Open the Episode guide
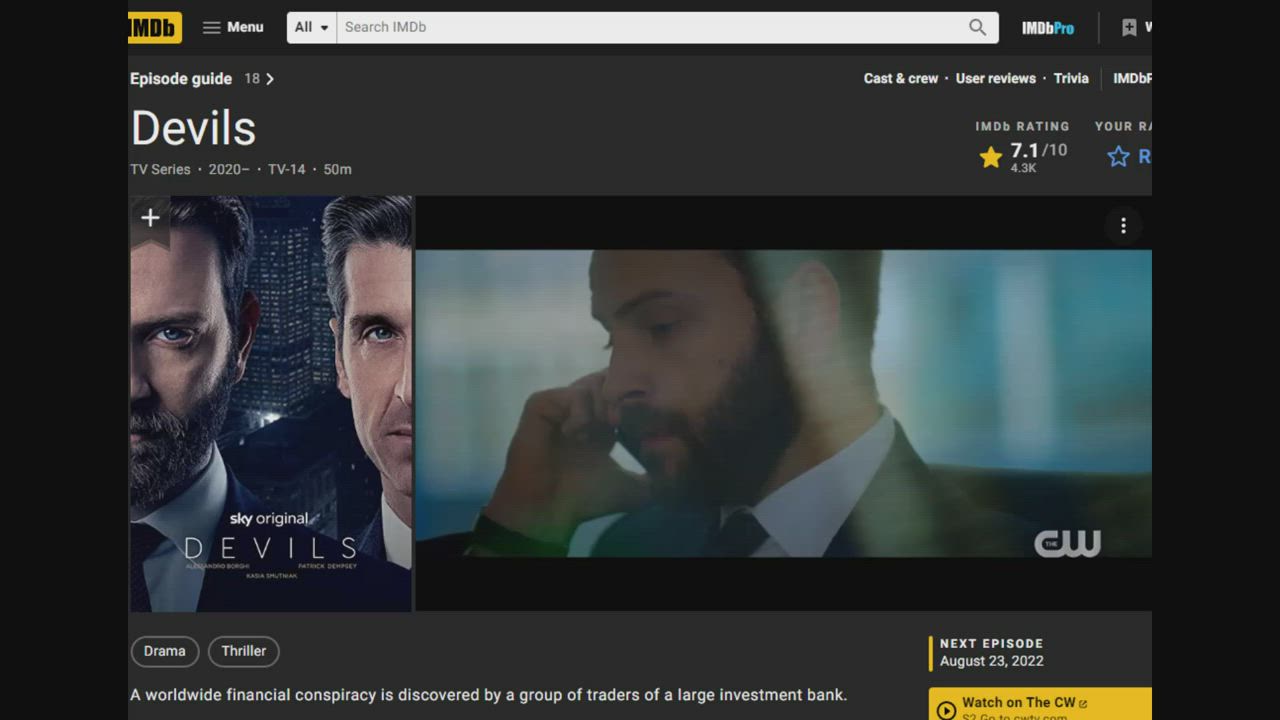Viewport: 1280px width, 720px height. [x=181, y=79]
